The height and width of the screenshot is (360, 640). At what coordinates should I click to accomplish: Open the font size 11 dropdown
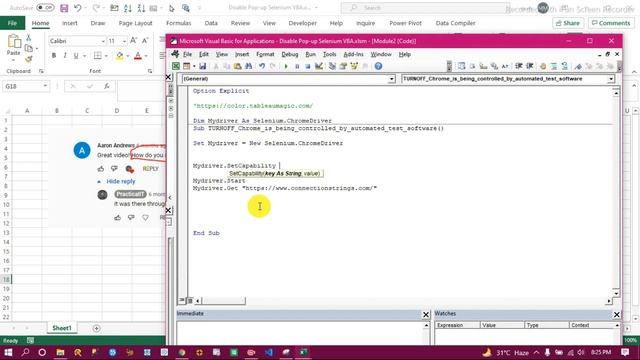coord(124,41)
